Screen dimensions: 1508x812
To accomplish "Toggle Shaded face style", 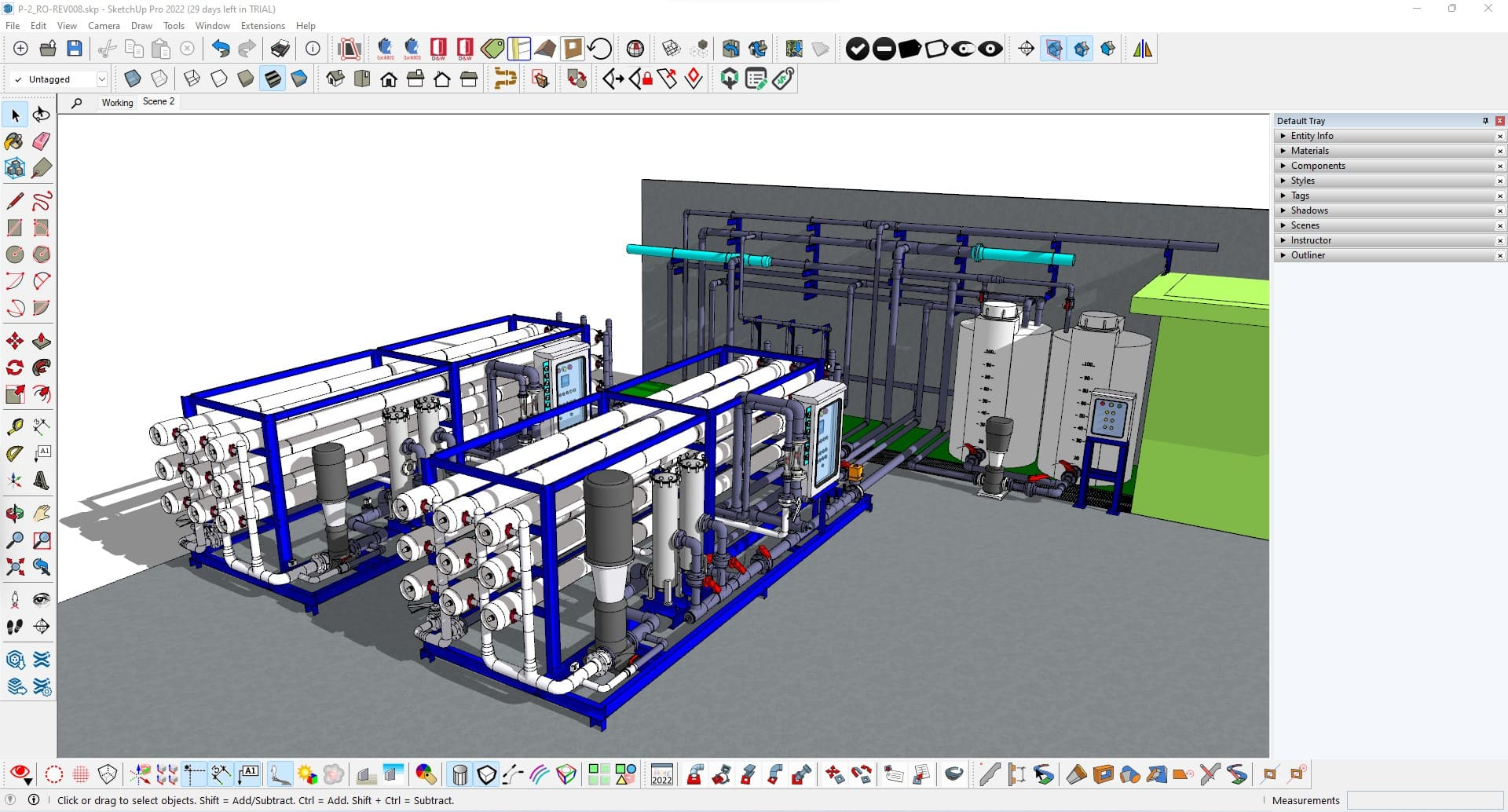I will tap(246, 79).
